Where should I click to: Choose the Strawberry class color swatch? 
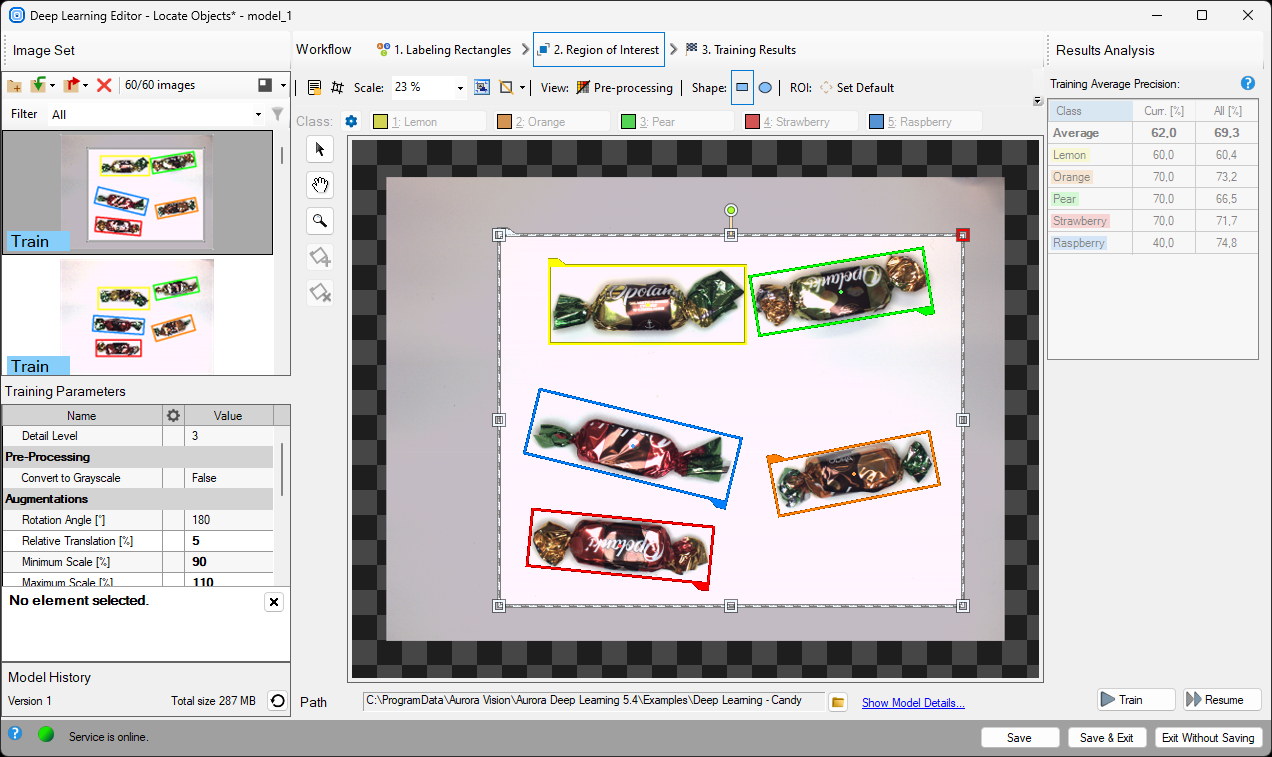click(x=752, y=122)
